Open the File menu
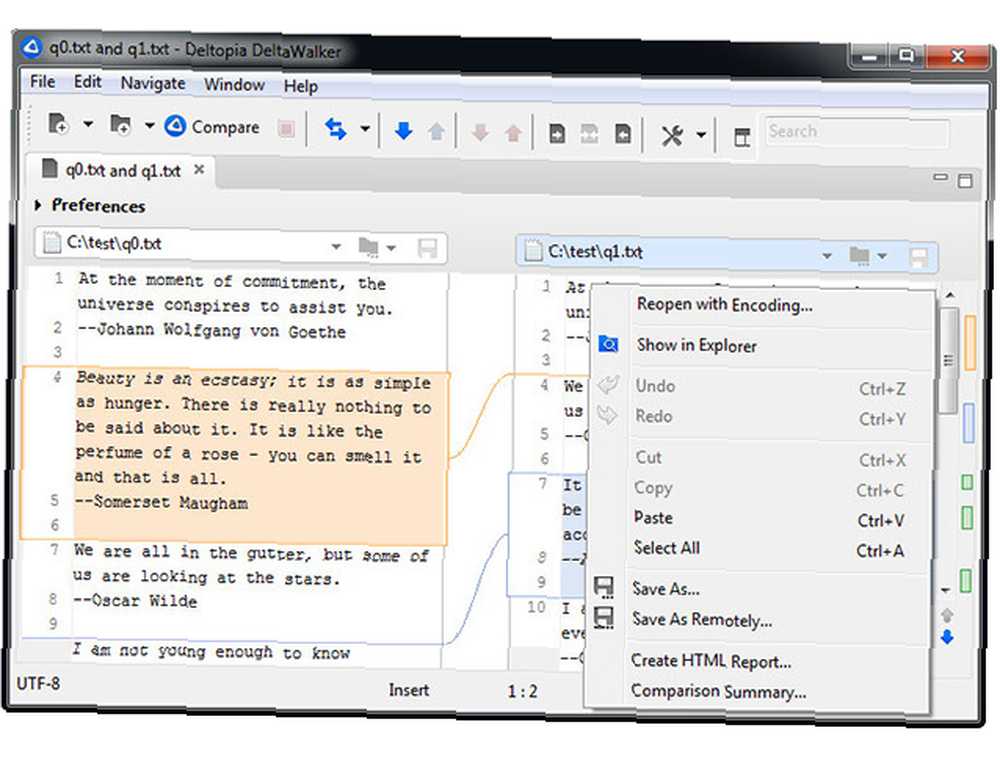 pyautogui.click(x=42, y=82)
